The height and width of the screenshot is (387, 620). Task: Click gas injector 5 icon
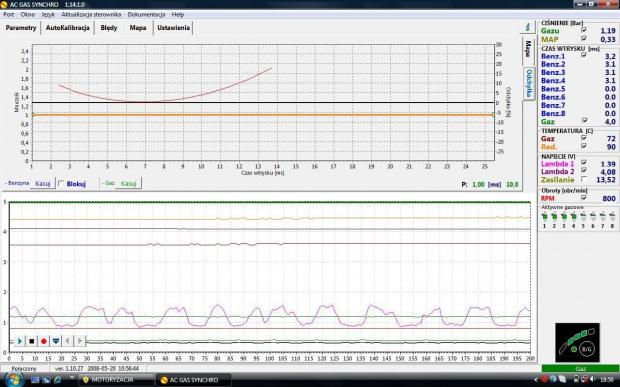pyautogui.click(x=583, y=217)
